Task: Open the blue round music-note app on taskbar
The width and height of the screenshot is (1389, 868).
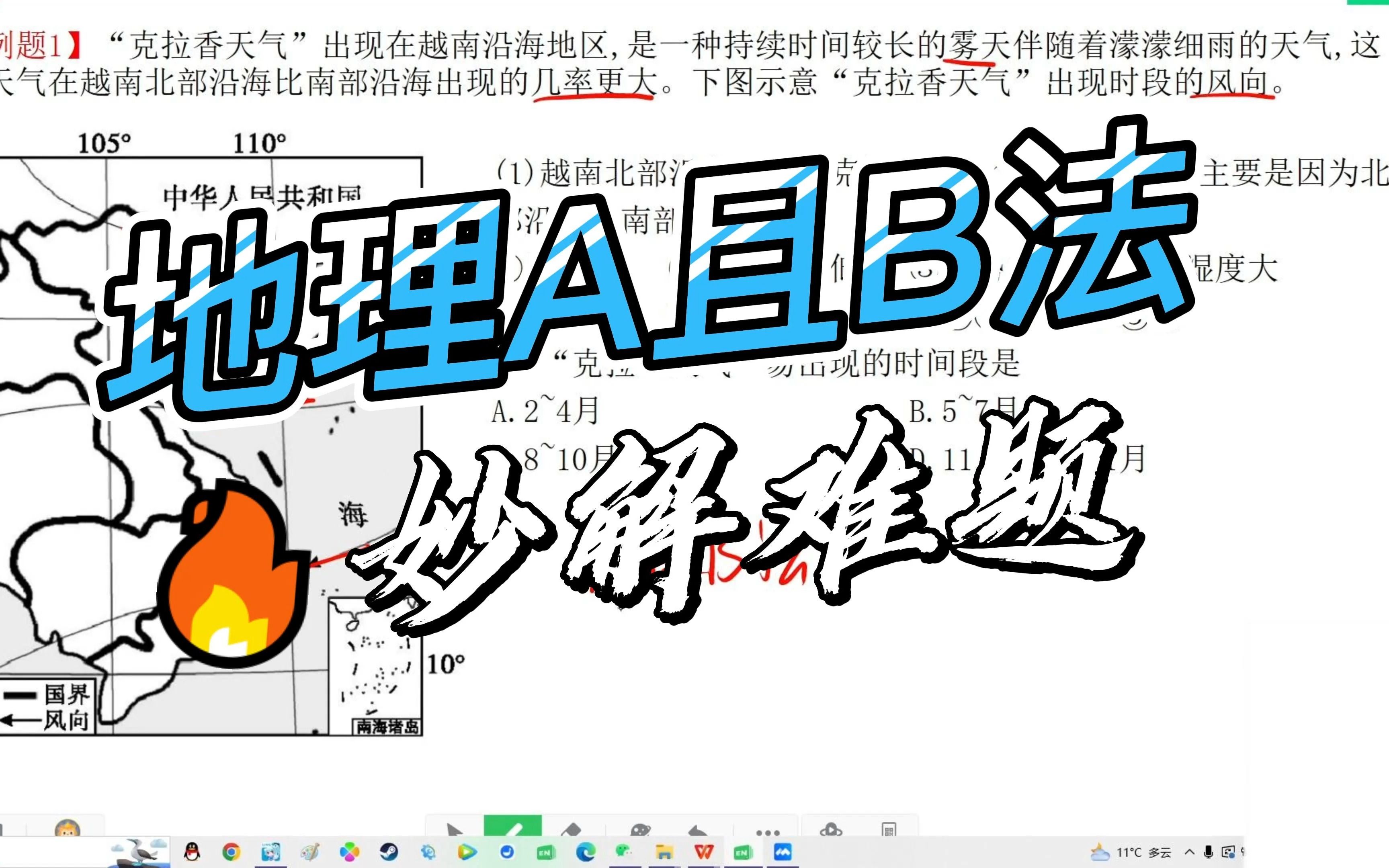Action: pyautogui.click(x=507, y=852)
